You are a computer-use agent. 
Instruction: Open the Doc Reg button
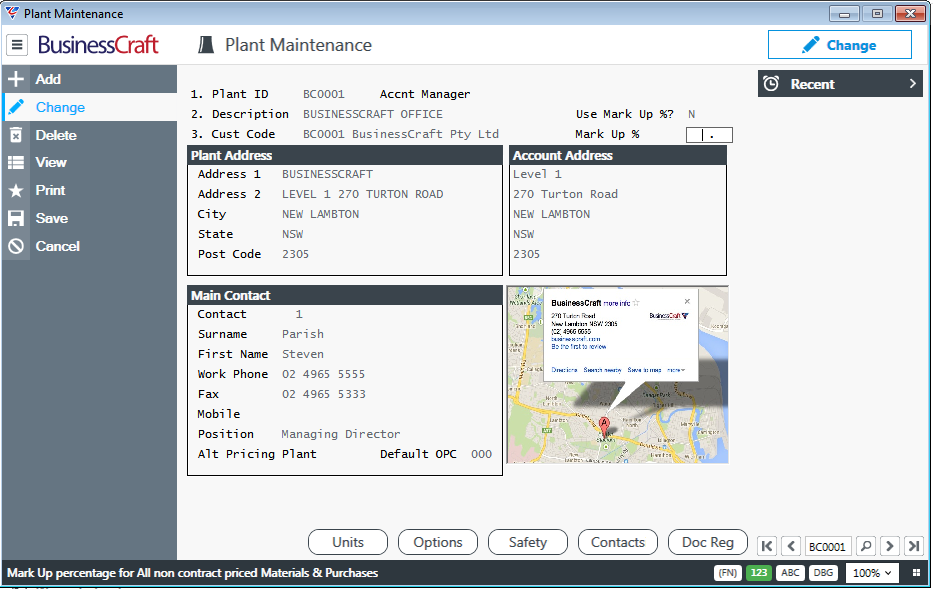tap(707, 542)
